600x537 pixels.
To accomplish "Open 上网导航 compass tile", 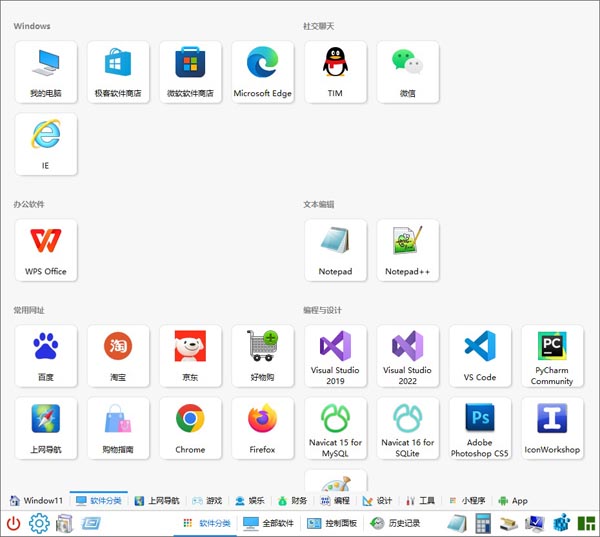I will [46, 428].
